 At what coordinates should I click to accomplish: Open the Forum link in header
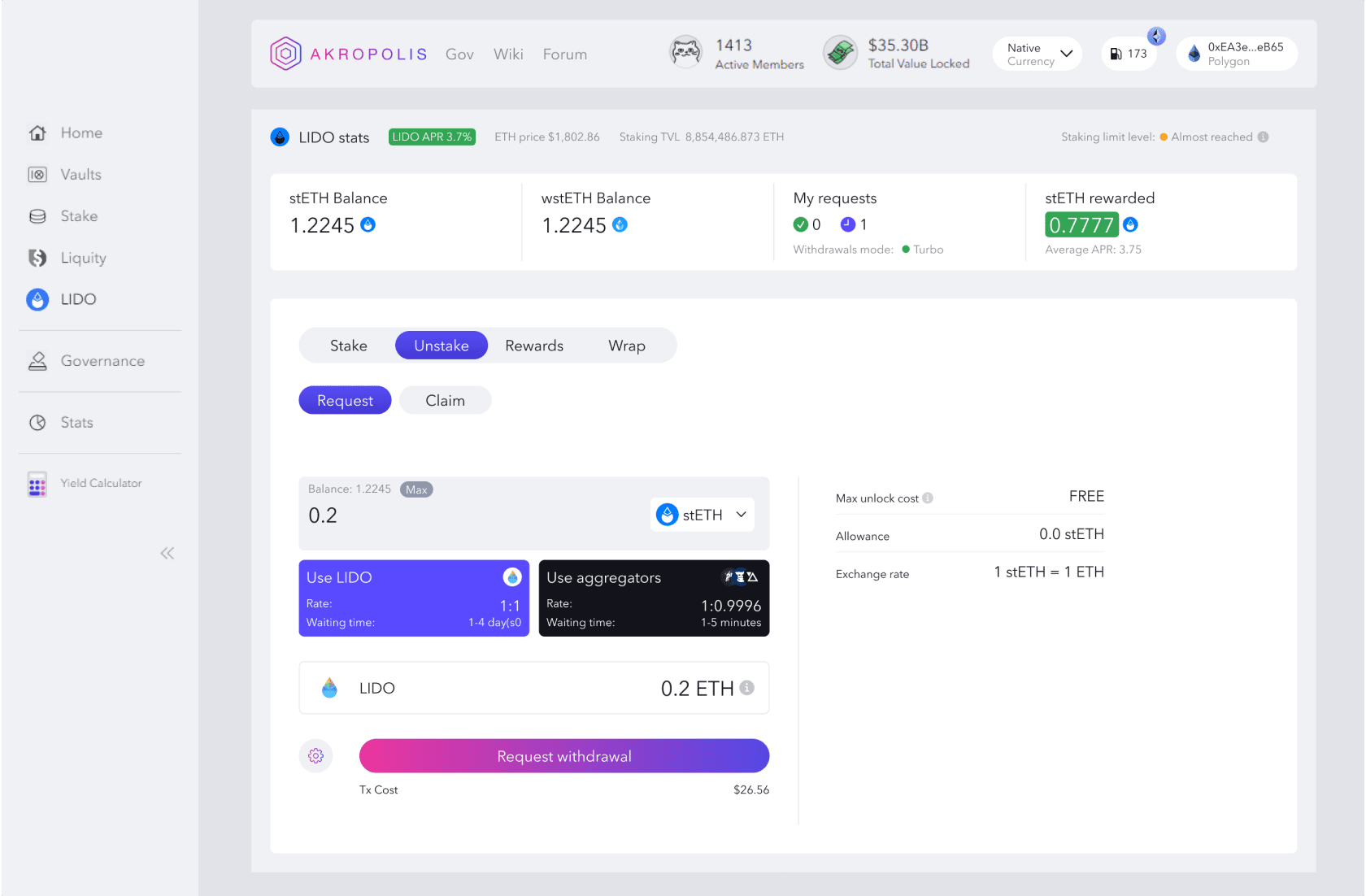pos(565,54)
